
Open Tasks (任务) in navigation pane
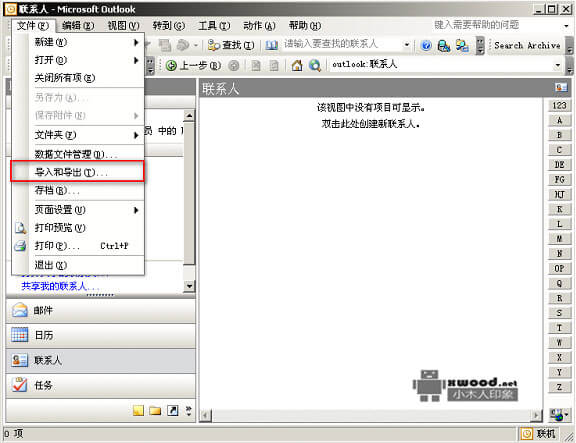(x=101, y=385)
